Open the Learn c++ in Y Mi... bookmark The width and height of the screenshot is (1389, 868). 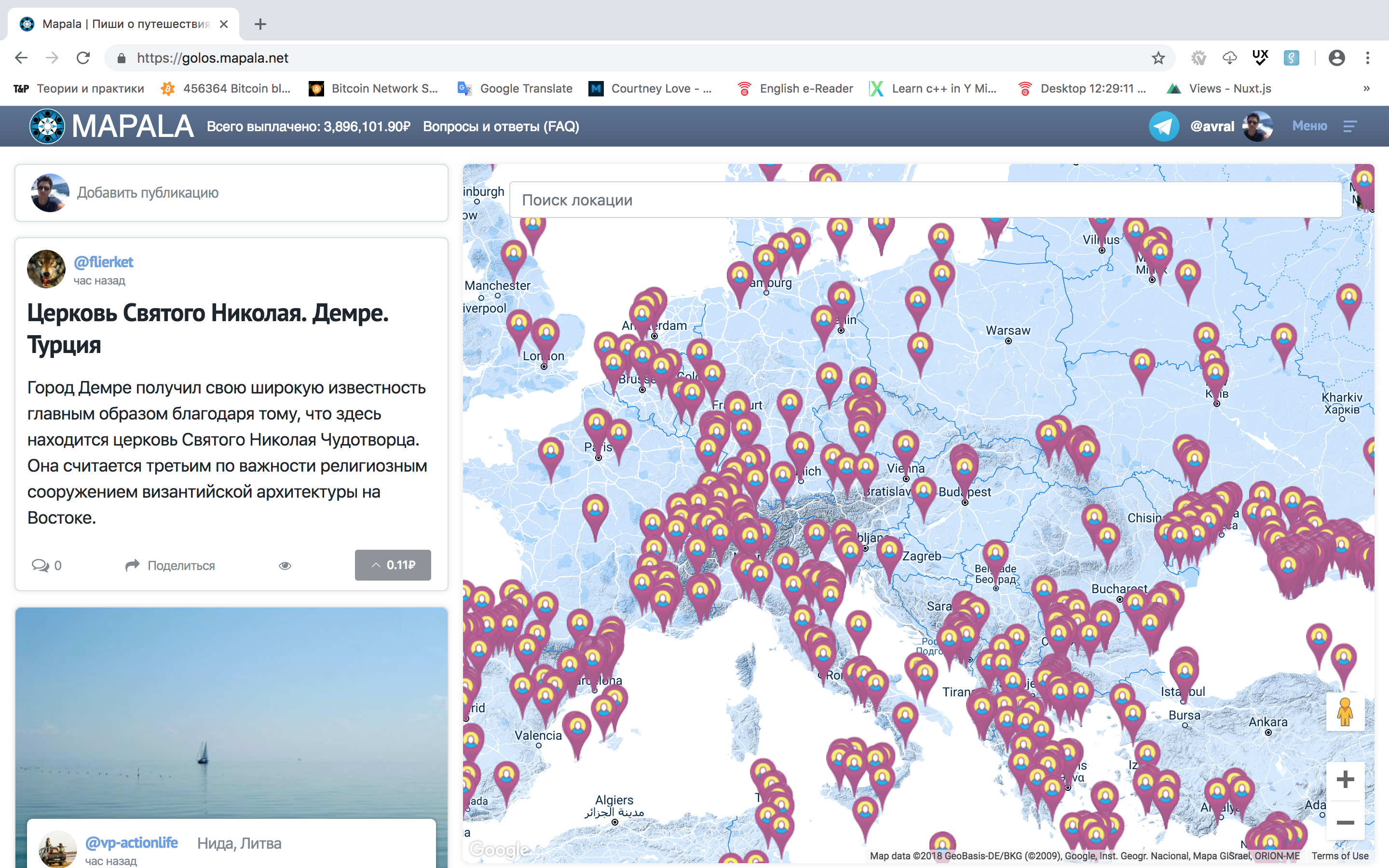[933, 88]
